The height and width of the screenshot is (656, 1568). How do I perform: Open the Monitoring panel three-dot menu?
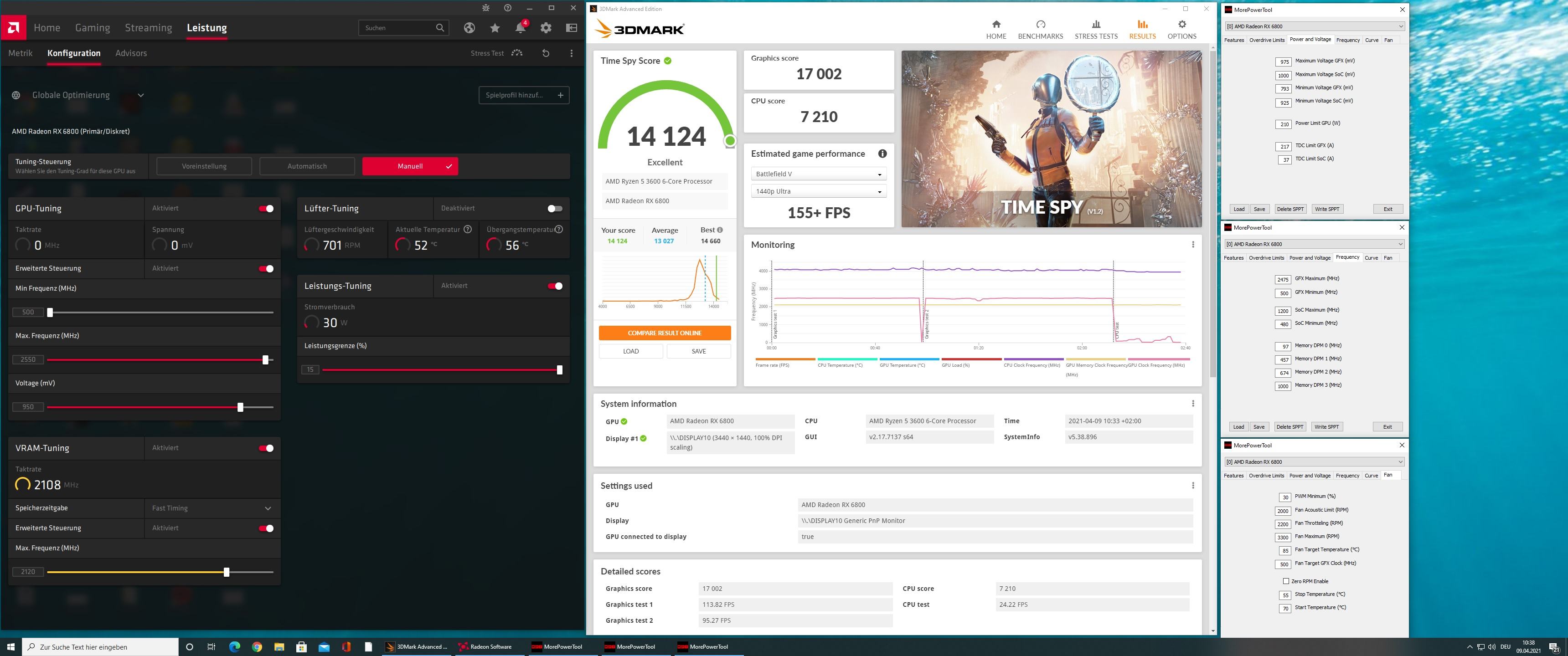pyautogui.click(x=1192, y=245)
